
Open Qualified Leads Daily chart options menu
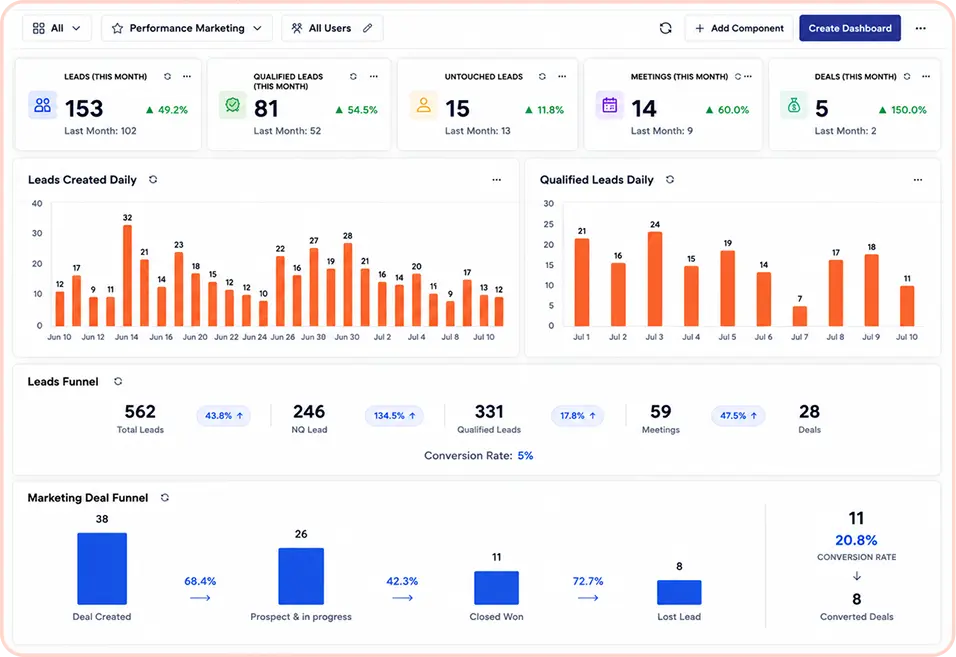pyautogui.click(x=918, y=180)
